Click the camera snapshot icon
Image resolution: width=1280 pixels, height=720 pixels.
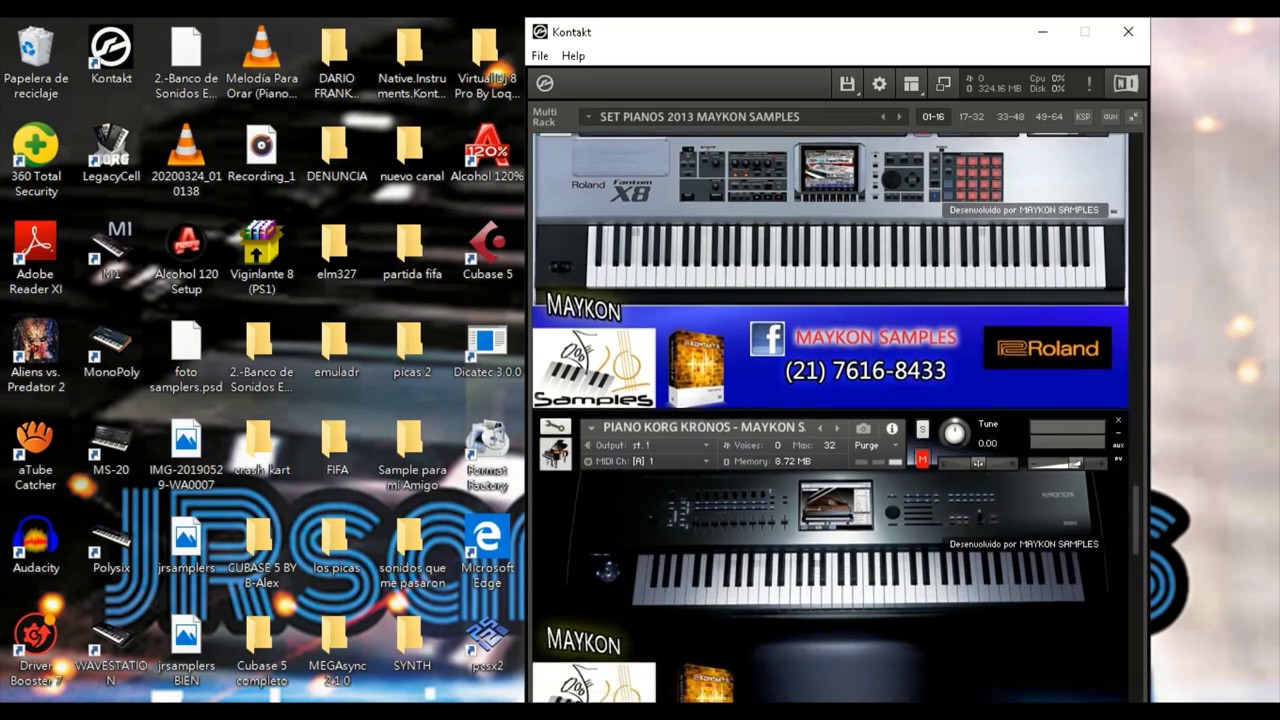pyautogui.click(x=863, y=428)
